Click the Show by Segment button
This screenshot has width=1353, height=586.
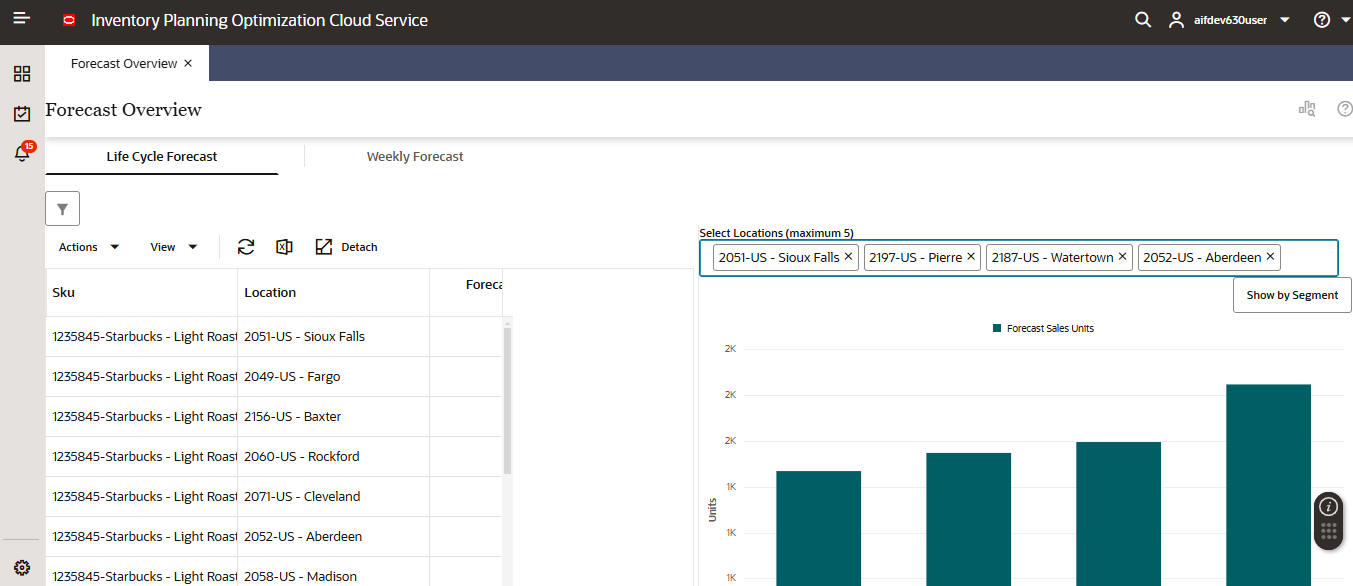pyautogui.click(x=1292, y=295)
